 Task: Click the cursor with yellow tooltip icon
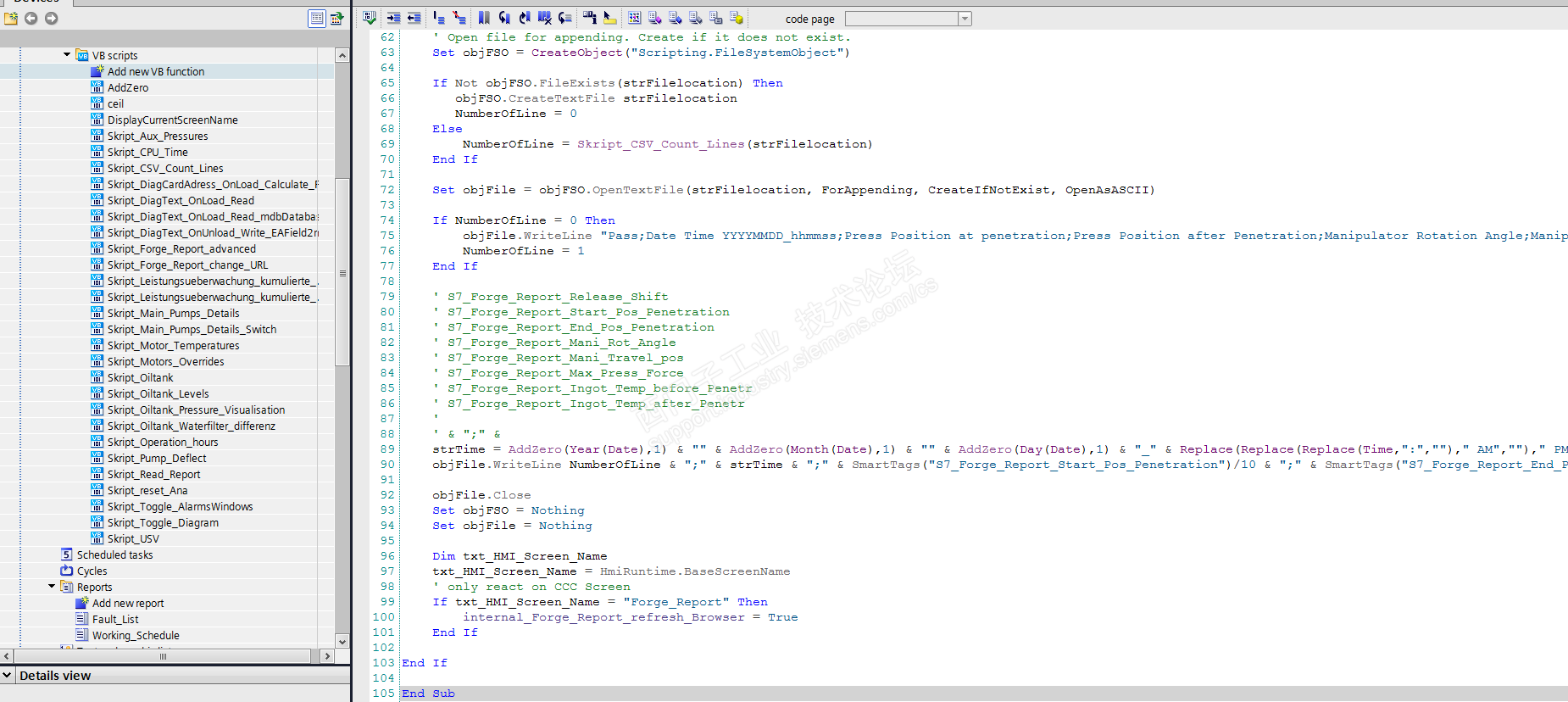(x=609, y=18)
